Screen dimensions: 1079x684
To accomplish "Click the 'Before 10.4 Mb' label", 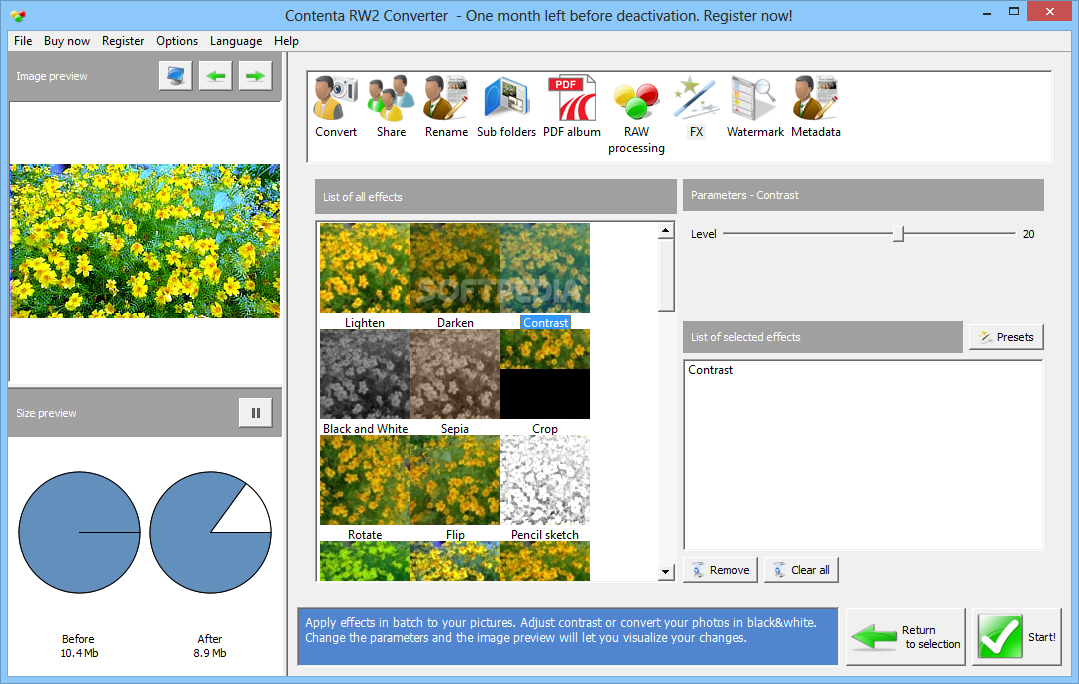I will 78,646.
